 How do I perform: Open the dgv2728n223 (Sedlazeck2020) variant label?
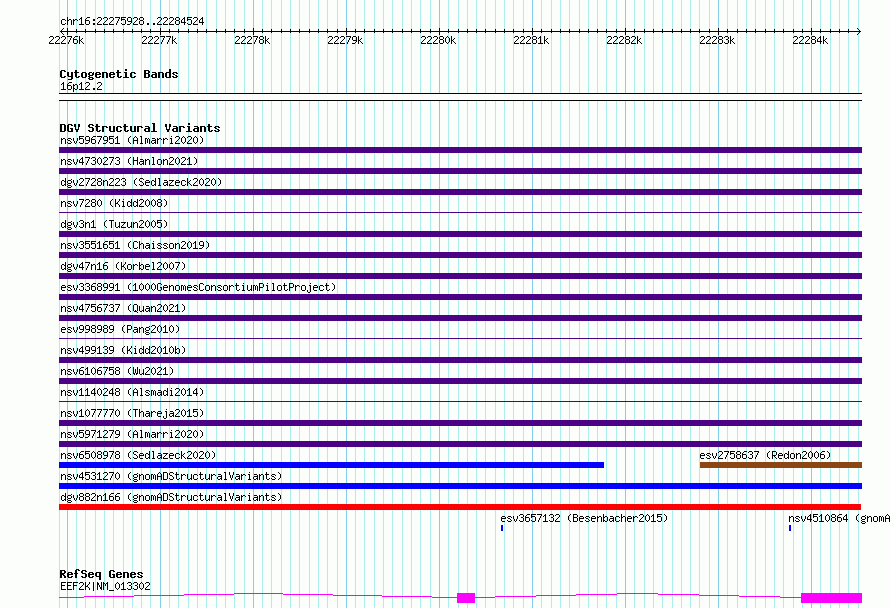click(141, 182)
